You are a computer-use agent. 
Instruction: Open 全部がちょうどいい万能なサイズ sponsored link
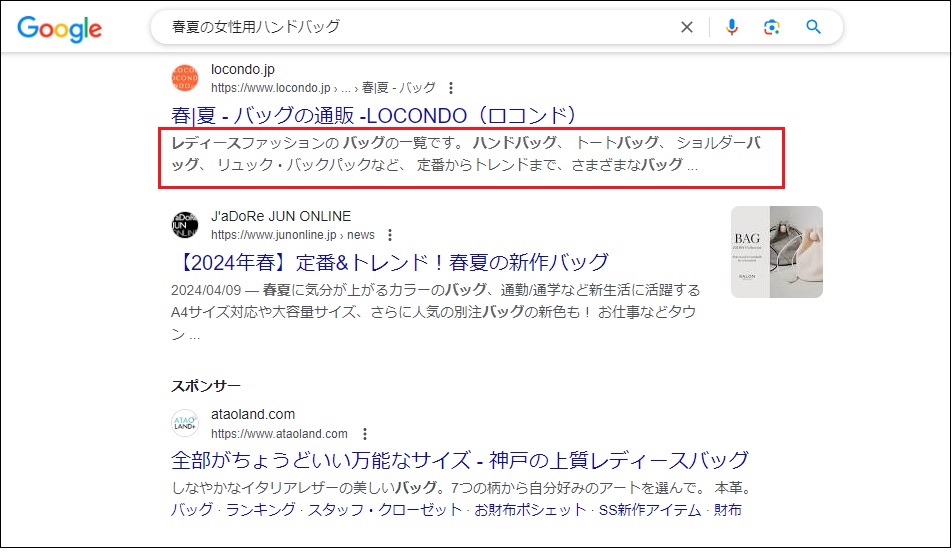pyautogui.click(x=460, y=460)
